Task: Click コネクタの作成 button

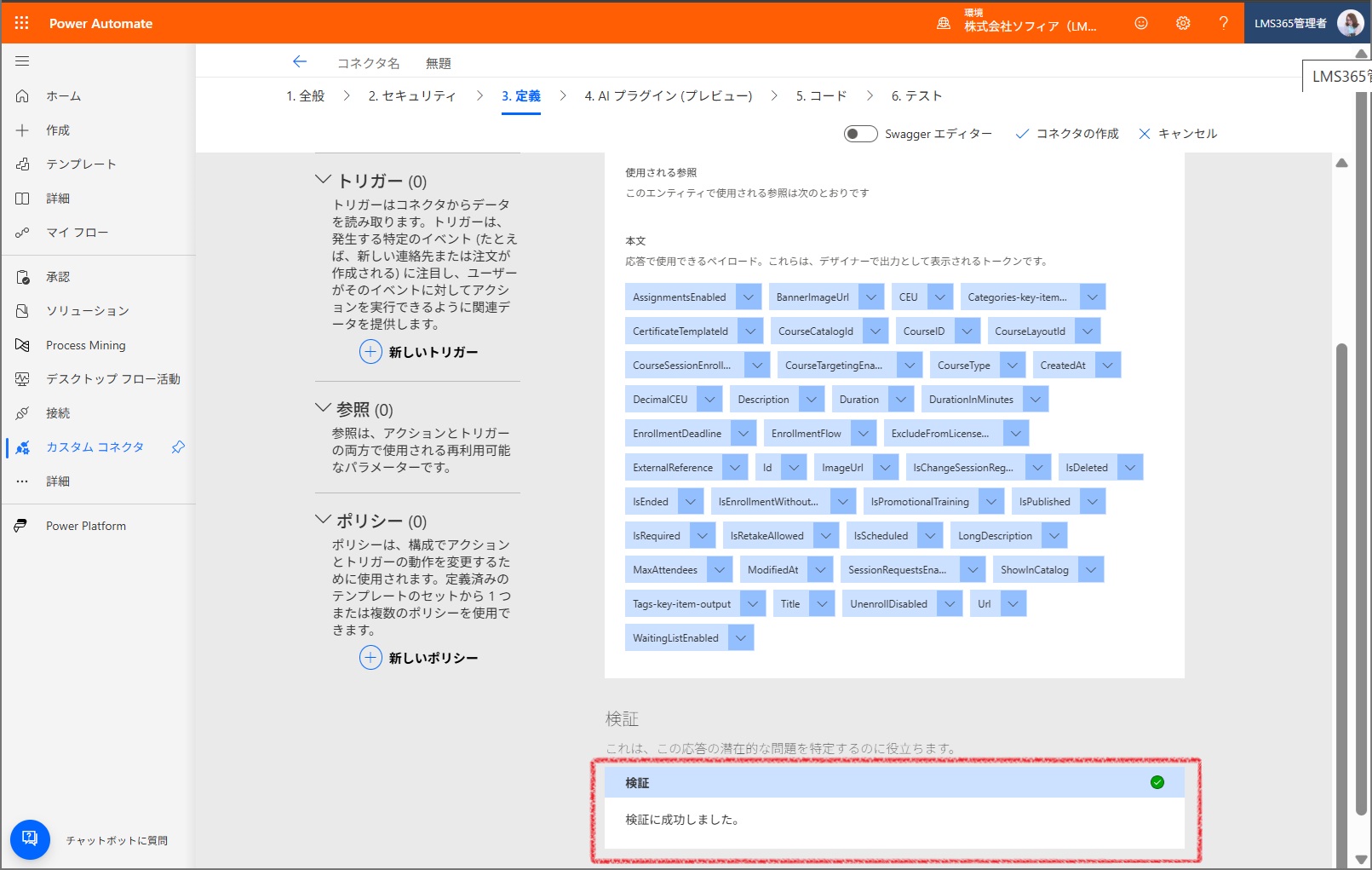Action: 1067,134
